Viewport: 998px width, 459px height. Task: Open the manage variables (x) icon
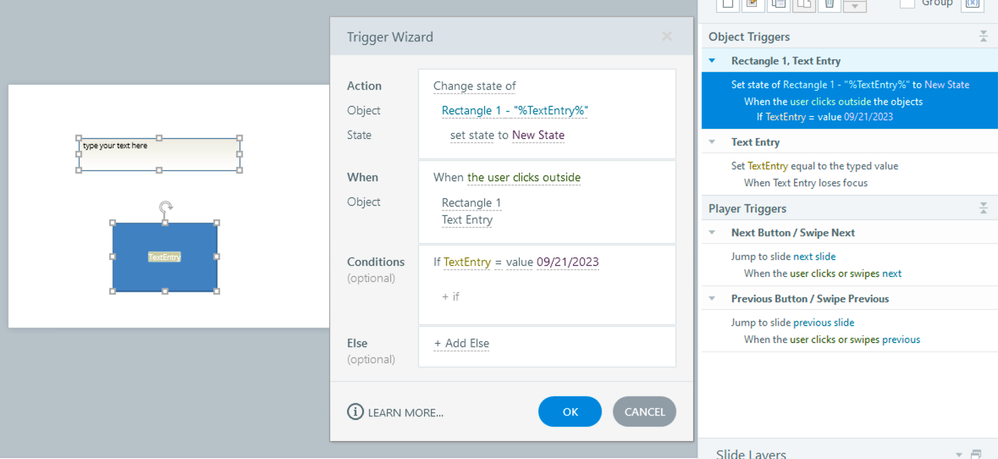(972, 4)
